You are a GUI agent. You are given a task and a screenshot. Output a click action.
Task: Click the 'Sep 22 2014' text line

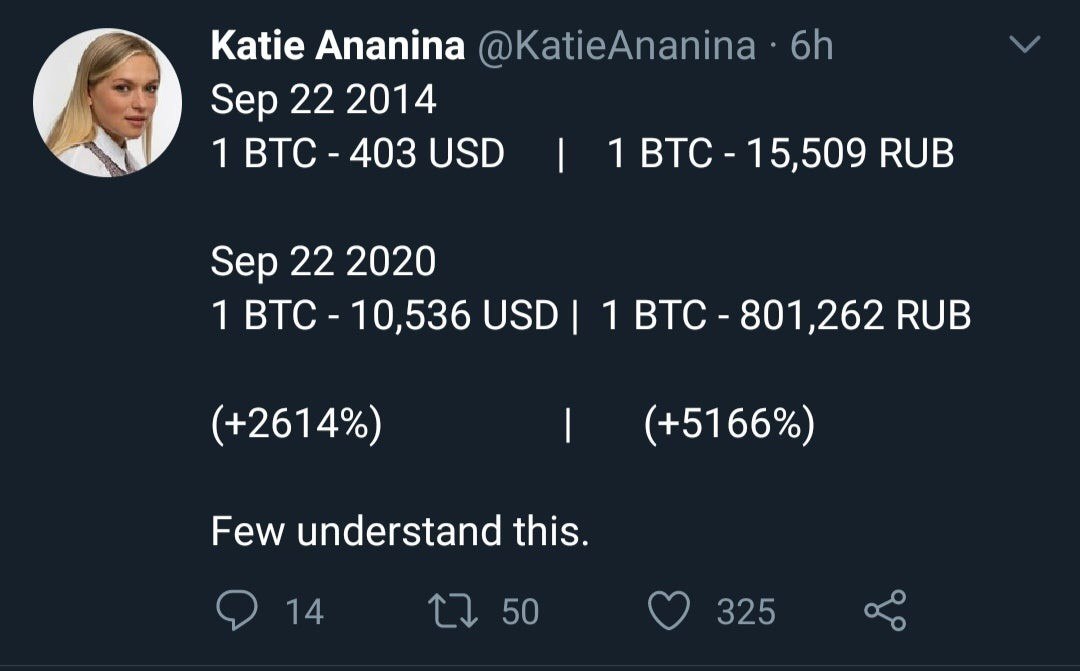point(323,100)
